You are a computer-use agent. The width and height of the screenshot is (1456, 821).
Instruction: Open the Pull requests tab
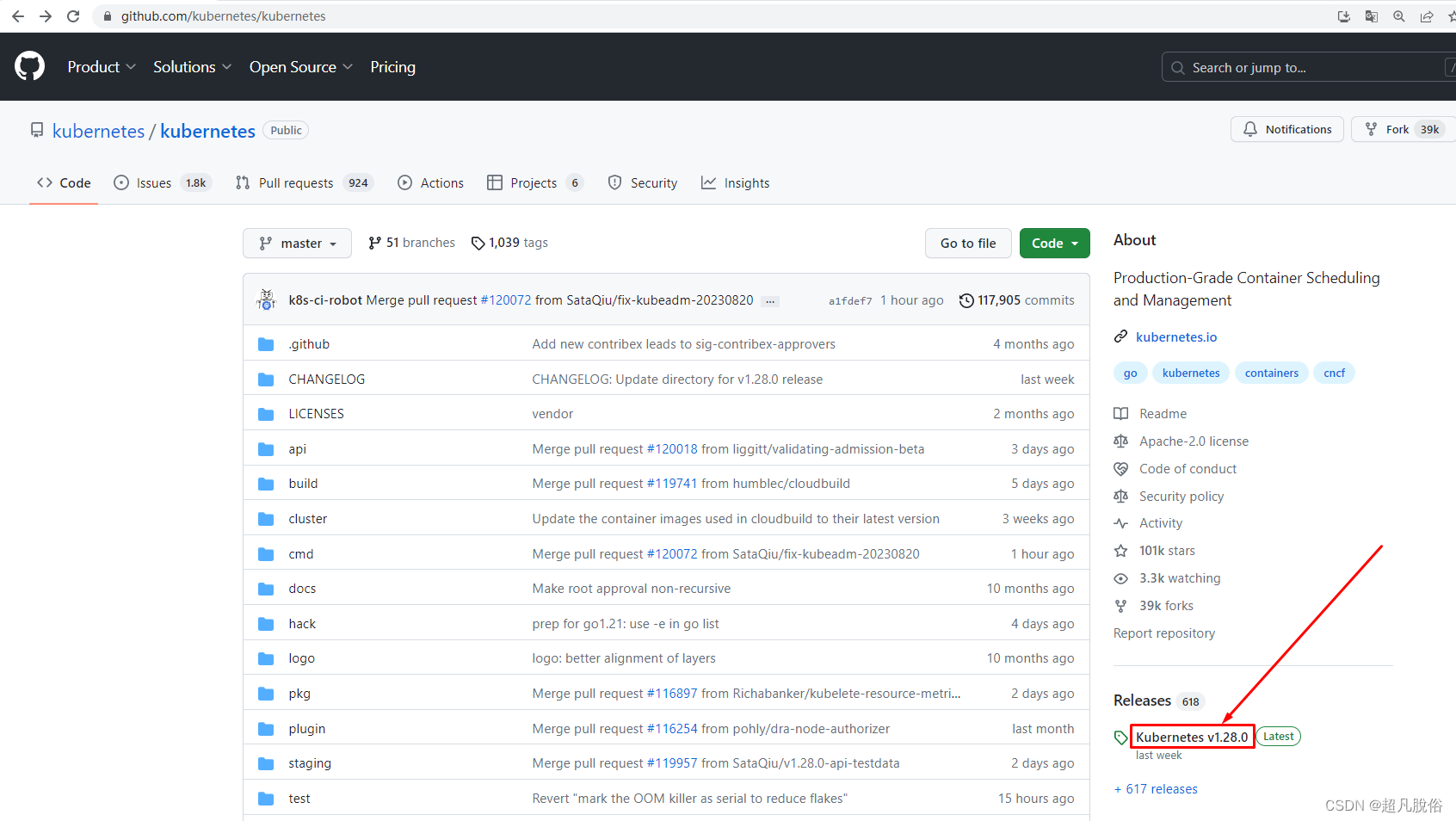pos(304,182)
